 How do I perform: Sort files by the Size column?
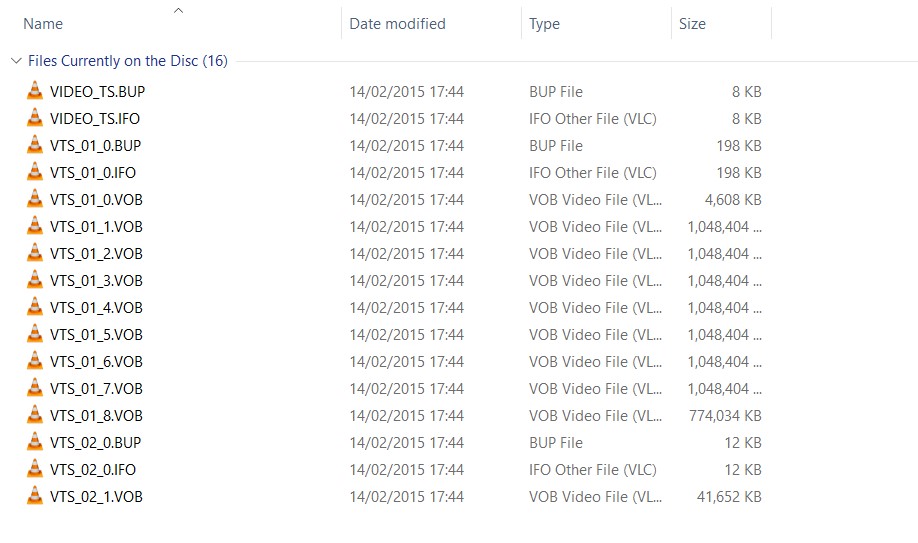692,24
